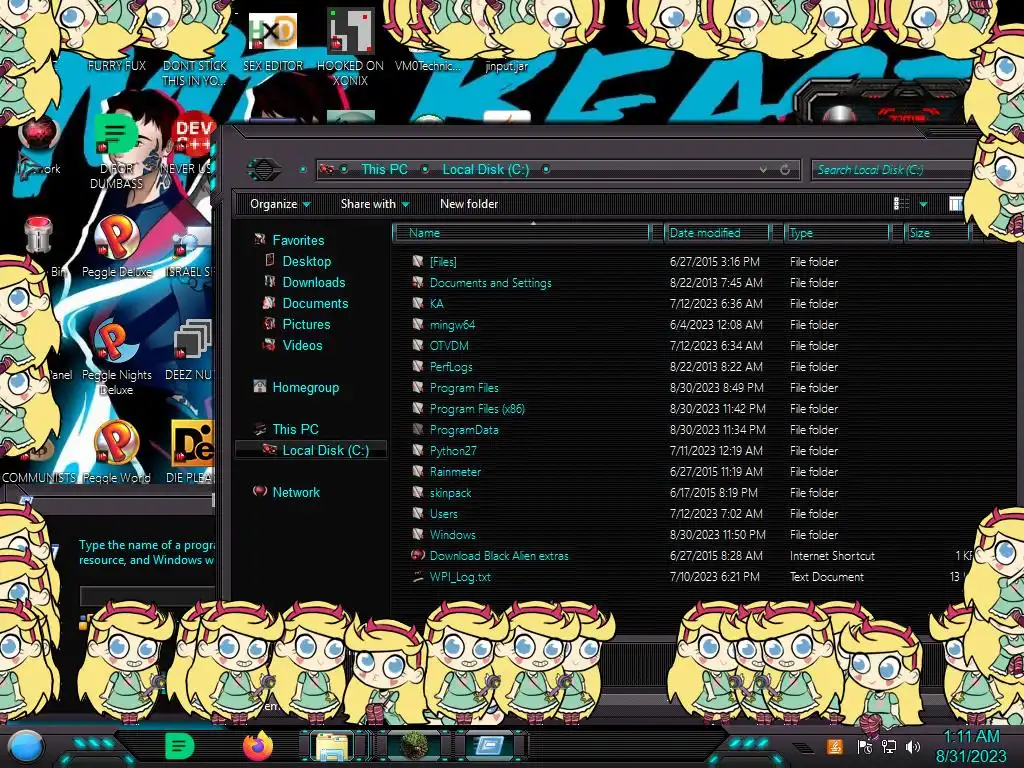The height and width of the screenshot is (768, 1024).
Task: Open the Peggle World desktop icon
Action: click(117, 444)
